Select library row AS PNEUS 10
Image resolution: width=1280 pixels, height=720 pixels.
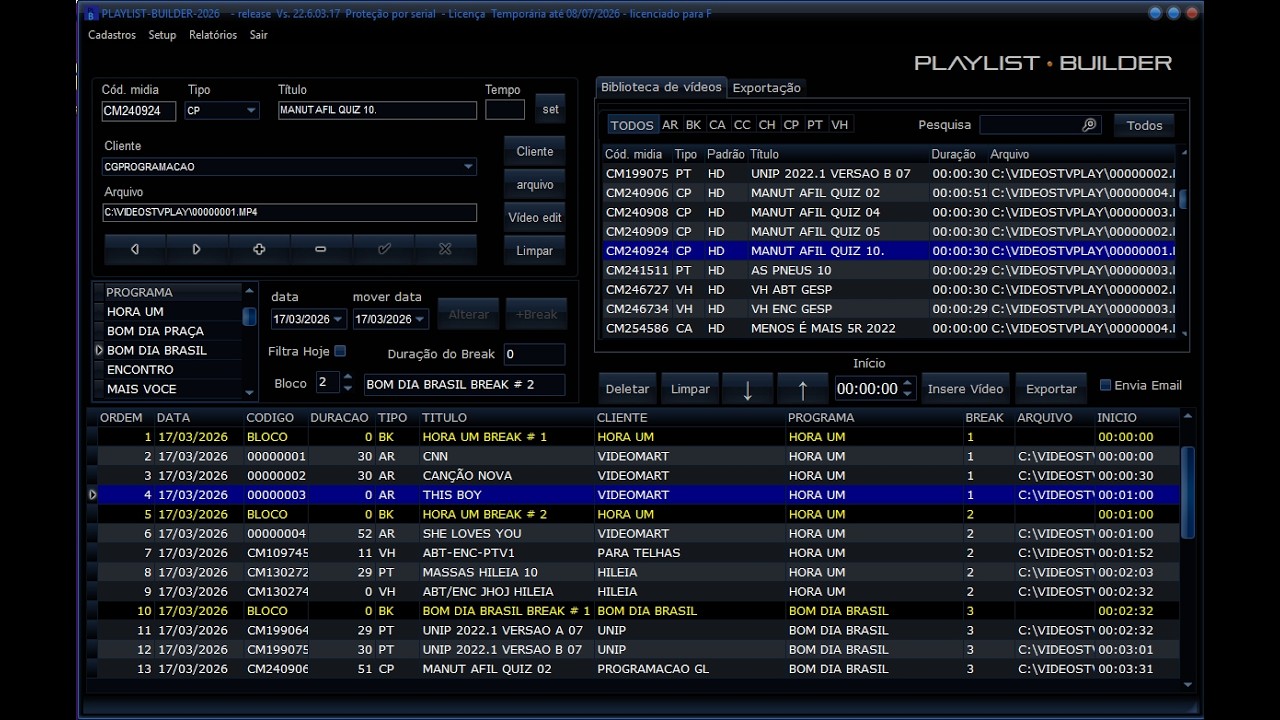pos(890,270)
